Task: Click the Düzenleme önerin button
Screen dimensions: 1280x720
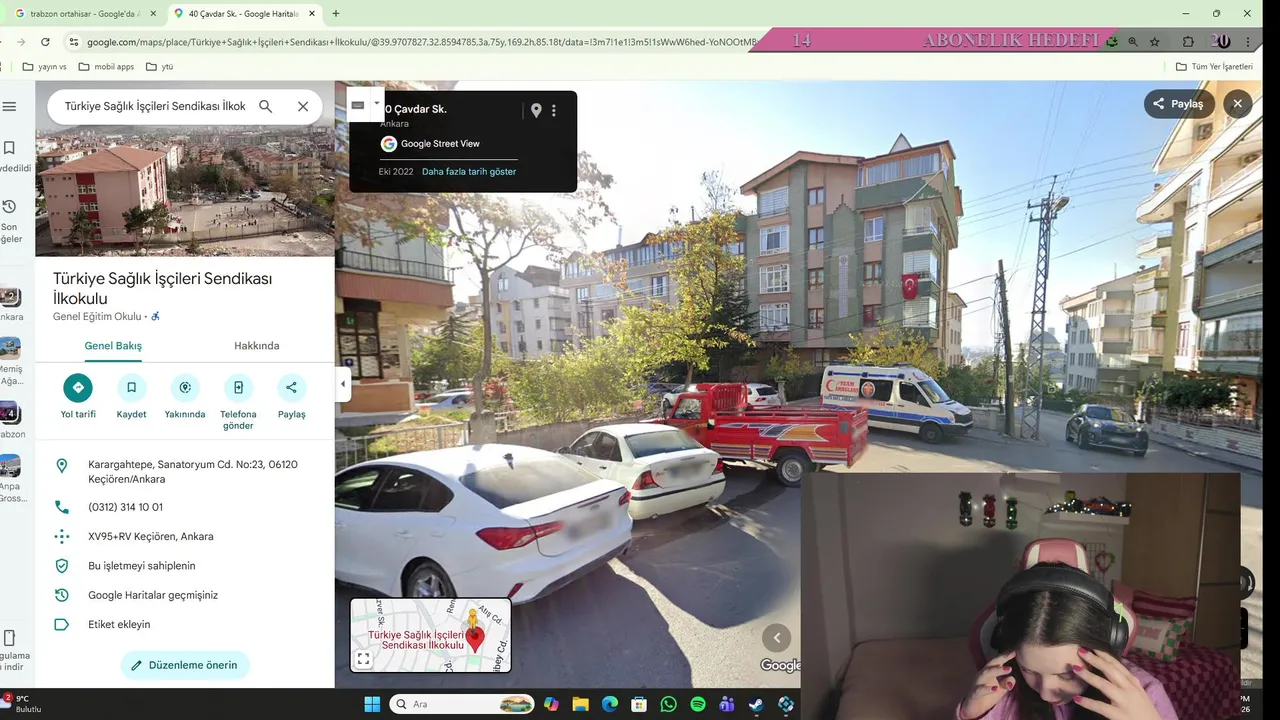Action: tap(185, 665)
